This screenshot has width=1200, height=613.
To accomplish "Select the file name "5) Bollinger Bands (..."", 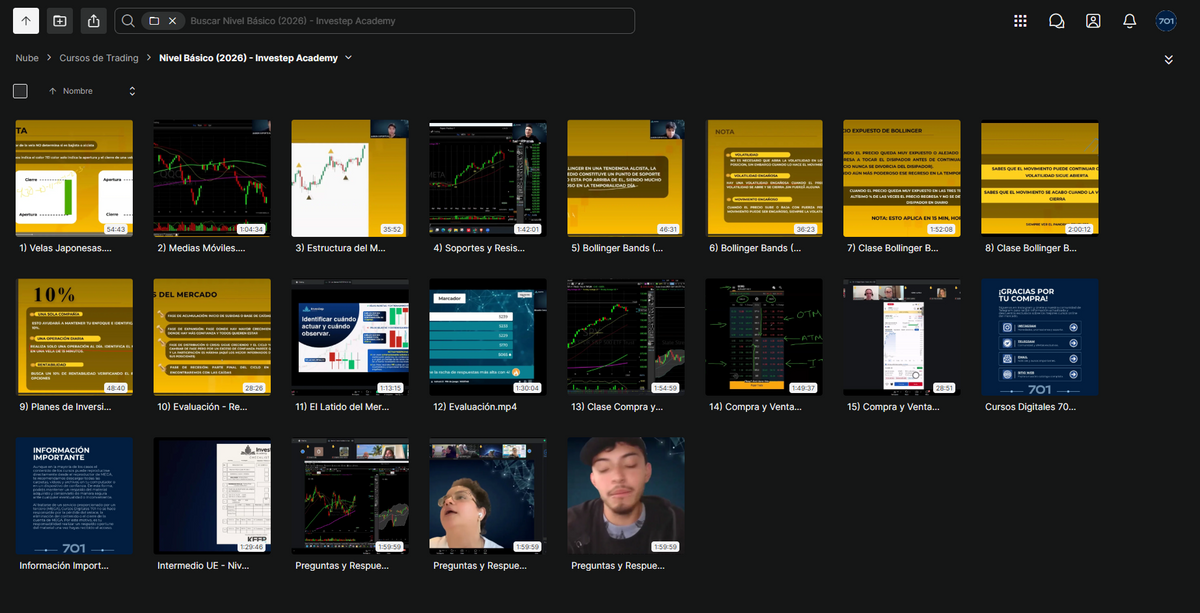I will click(x=615, y=247).
